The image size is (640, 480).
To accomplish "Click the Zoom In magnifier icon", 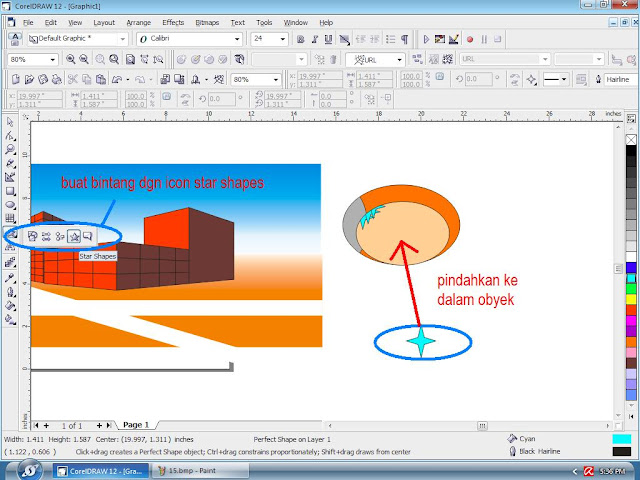I will click(x=70, y=59).
